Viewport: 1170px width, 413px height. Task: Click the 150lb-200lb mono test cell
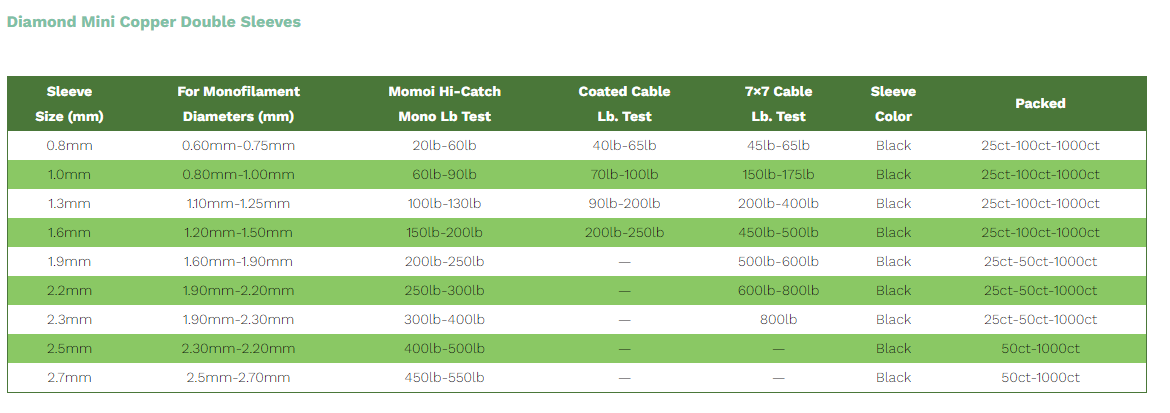pos(444,233)
